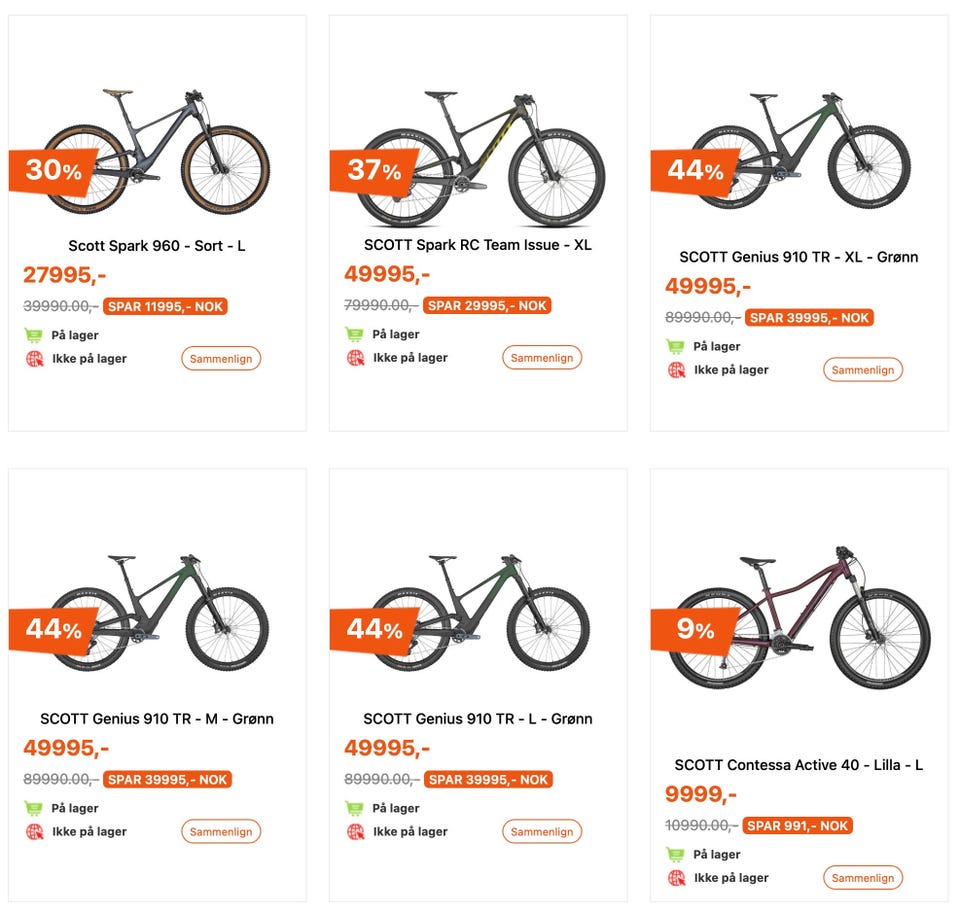Image resolution: width=960 pixels, height=912 pixels.
Task: Click green cart icon under Contessa Active 40
Action: click(x=676, y=854)
